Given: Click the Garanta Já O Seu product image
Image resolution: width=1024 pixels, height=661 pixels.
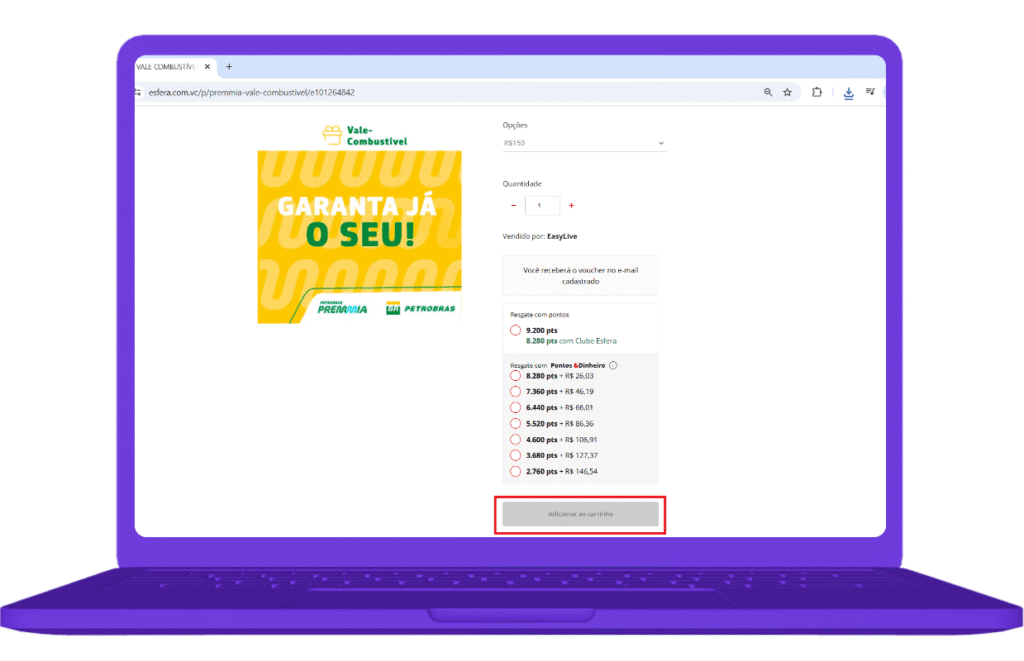Looking at the screenshot, I should (359, 236).
